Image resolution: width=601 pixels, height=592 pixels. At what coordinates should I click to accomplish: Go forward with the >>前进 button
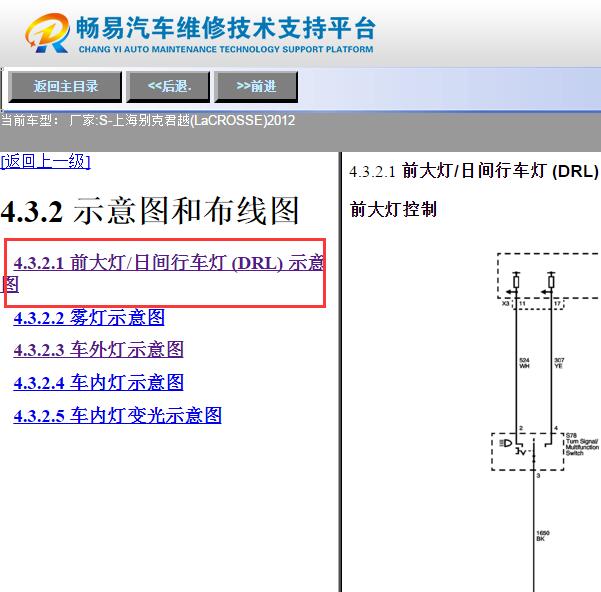256,87
